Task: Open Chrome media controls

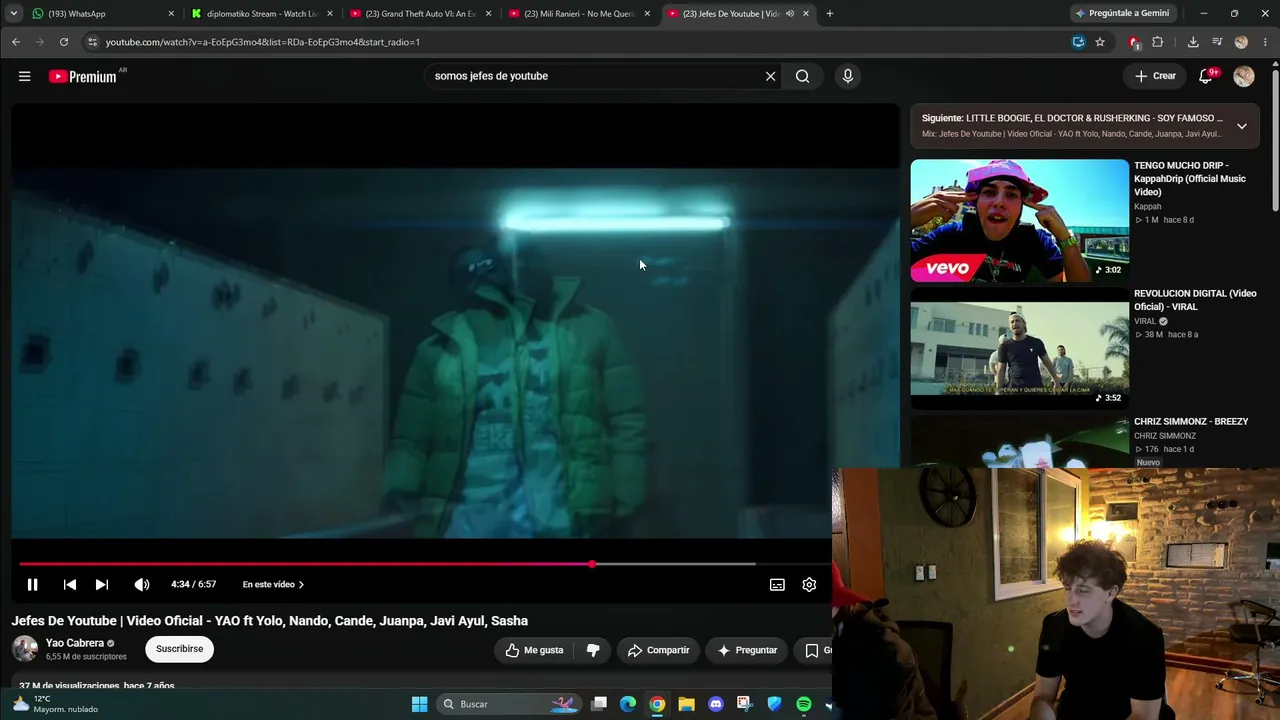Action: (x=1217, y=42)
